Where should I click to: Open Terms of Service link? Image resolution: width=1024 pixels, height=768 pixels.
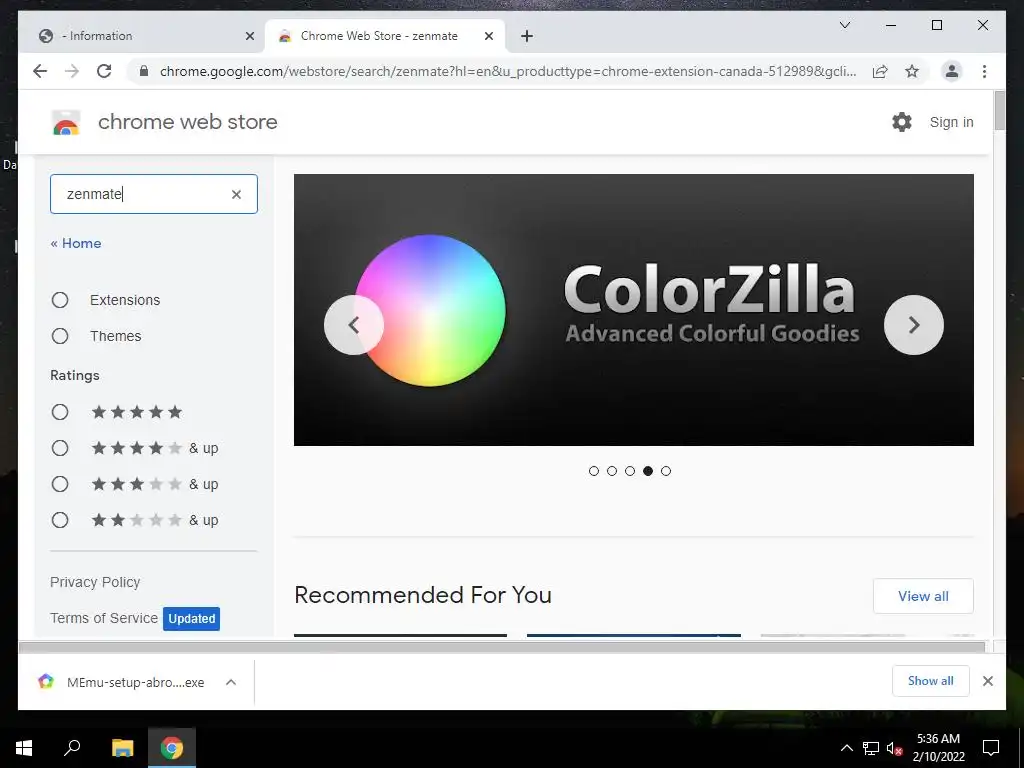click(104, 618)
